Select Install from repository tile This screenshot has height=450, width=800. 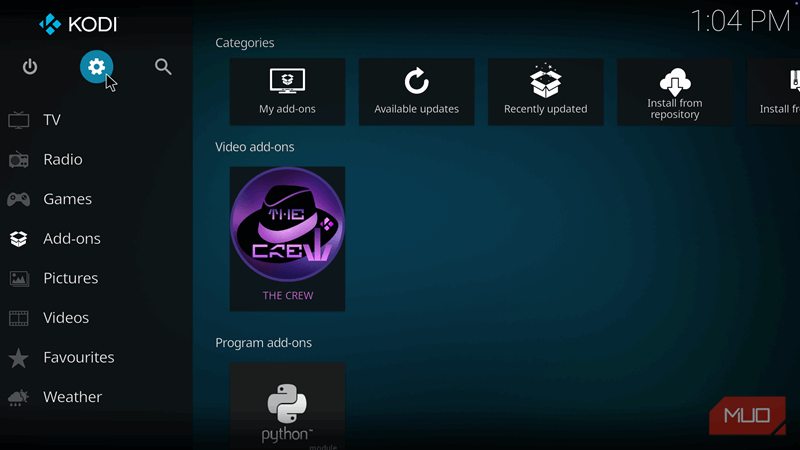pyautogui.click(x=674, y=92)
